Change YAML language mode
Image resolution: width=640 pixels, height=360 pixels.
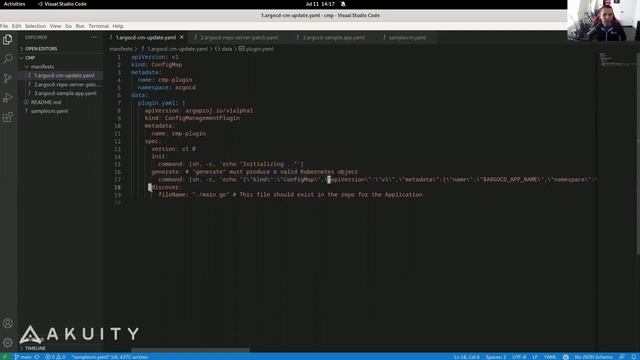[x=550, y=357]
